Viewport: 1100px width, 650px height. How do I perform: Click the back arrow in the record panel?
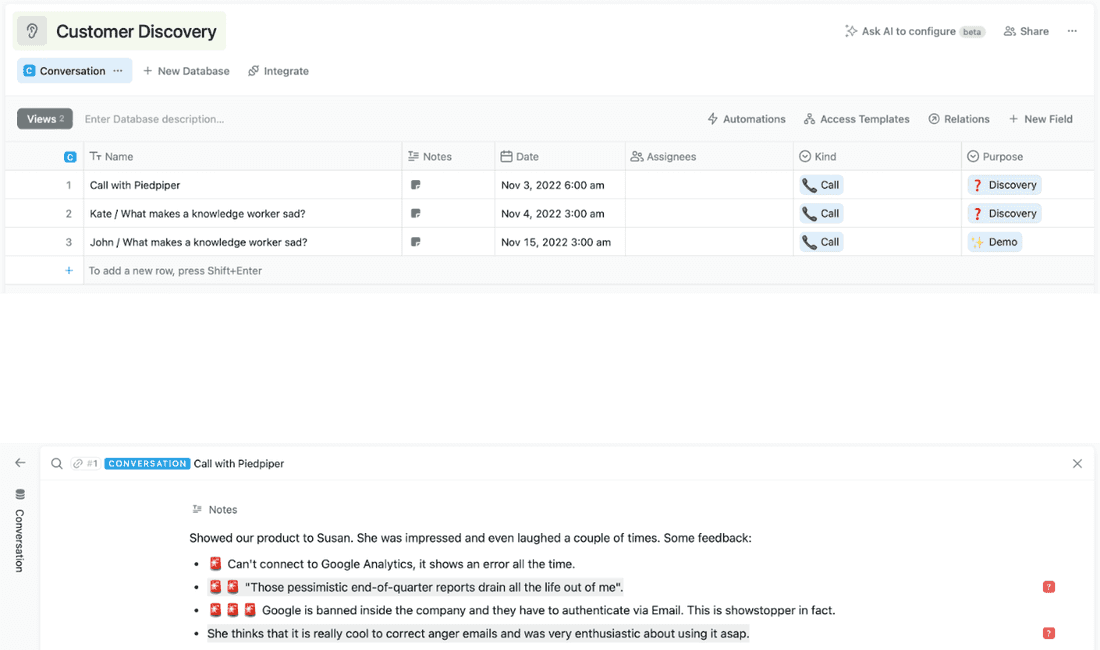click(x=20, y=463)
